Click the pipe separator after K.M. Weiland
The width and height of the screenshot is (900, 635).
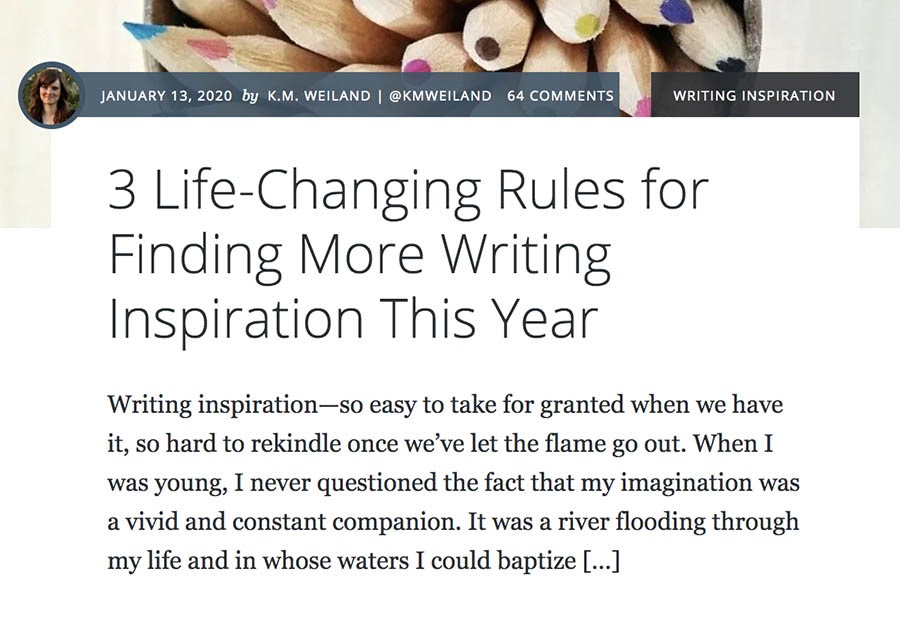(380, 96)
